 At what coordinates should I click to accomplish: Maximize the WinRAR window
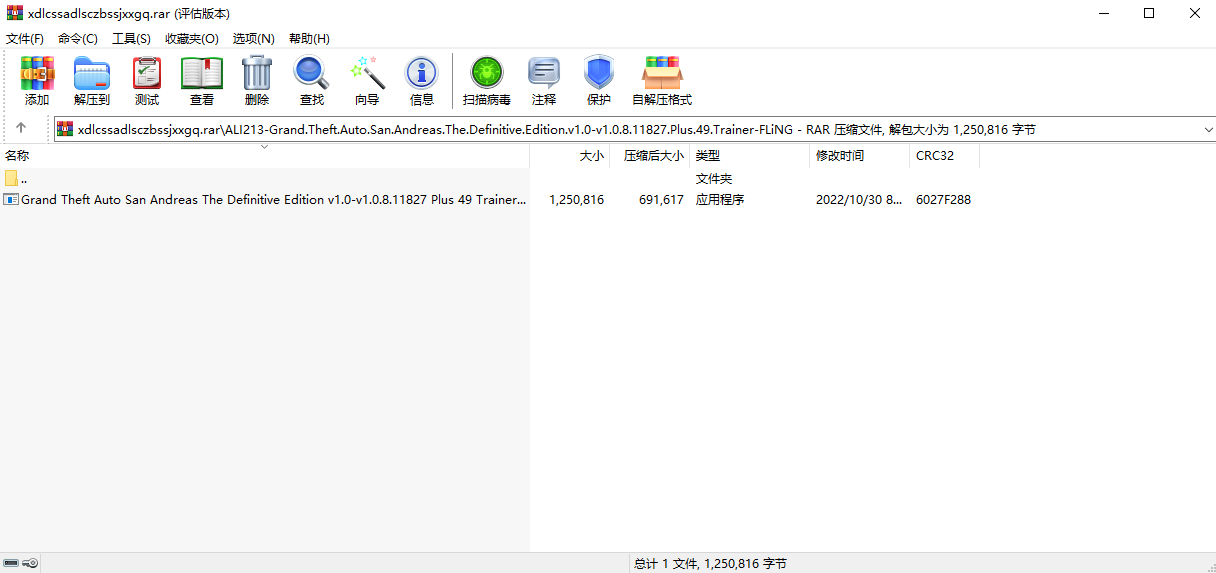coord(1149,13)
